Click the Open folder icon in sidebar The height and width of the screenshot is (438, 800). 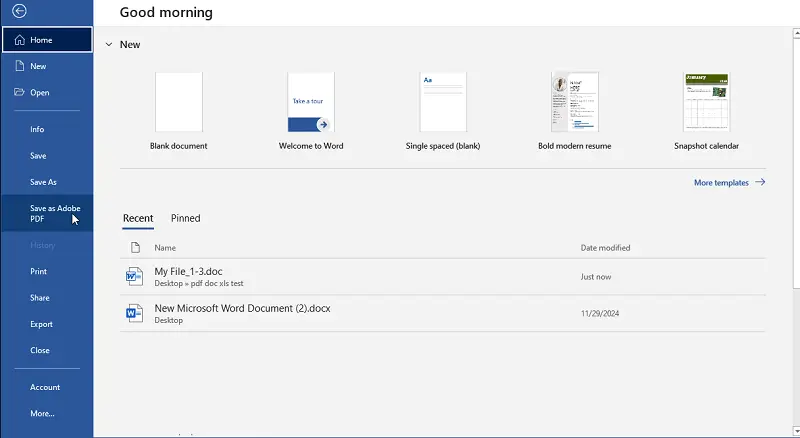[x=19, y=92]
